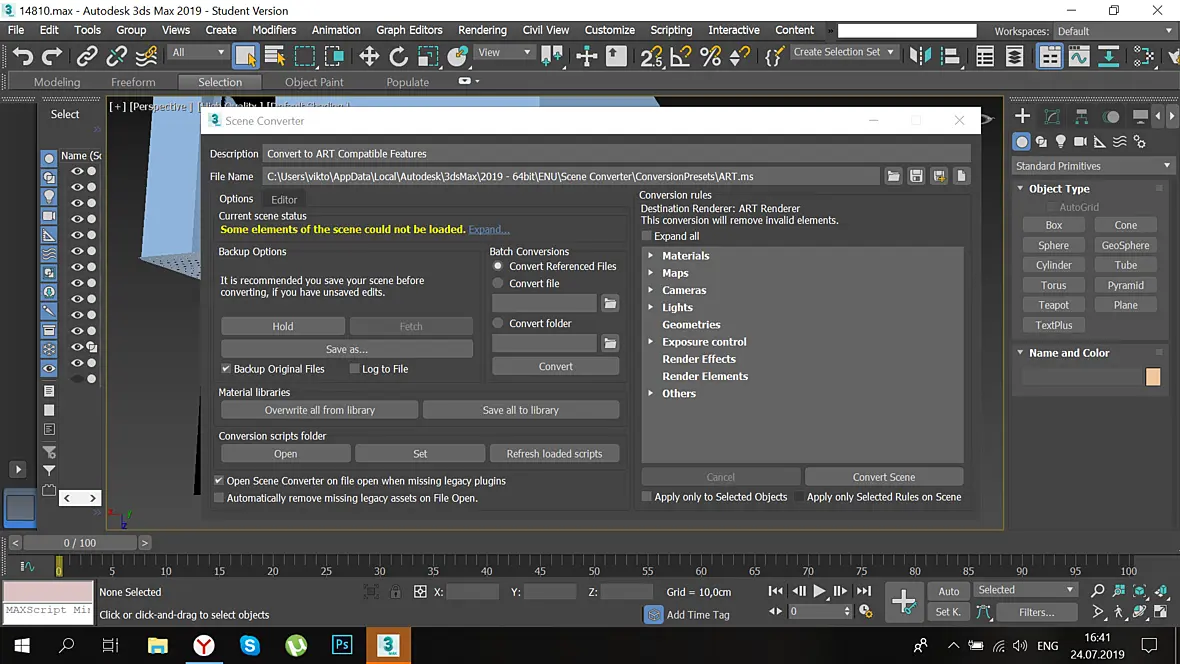
Task: Toggle Open Scene Converter on file open checkbox
Action: pyautogui.click(x=219, y=480)
